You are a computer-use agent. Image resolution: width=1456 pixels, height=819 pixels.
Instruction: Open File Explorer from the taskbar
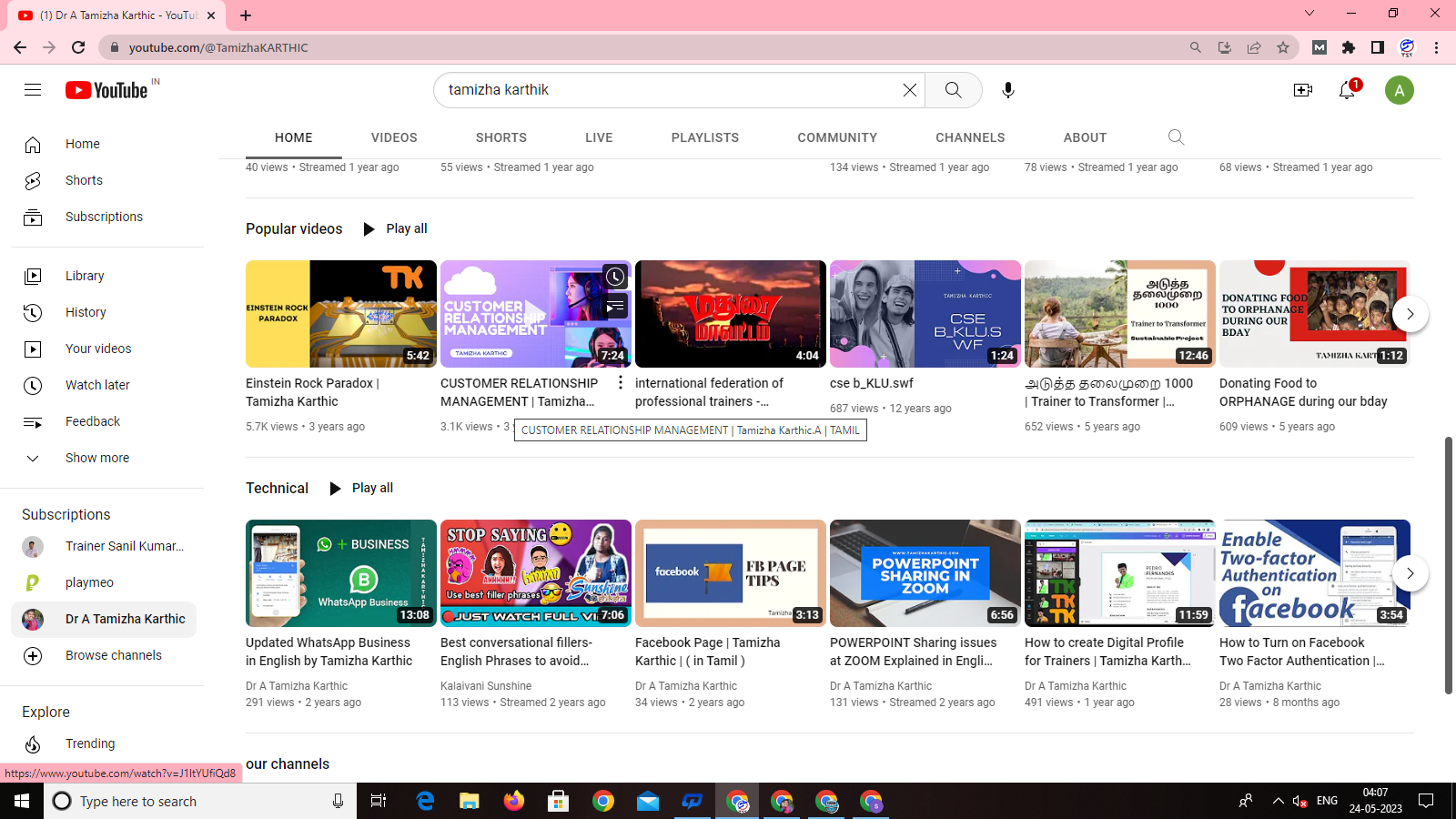(x=469, y=801)
